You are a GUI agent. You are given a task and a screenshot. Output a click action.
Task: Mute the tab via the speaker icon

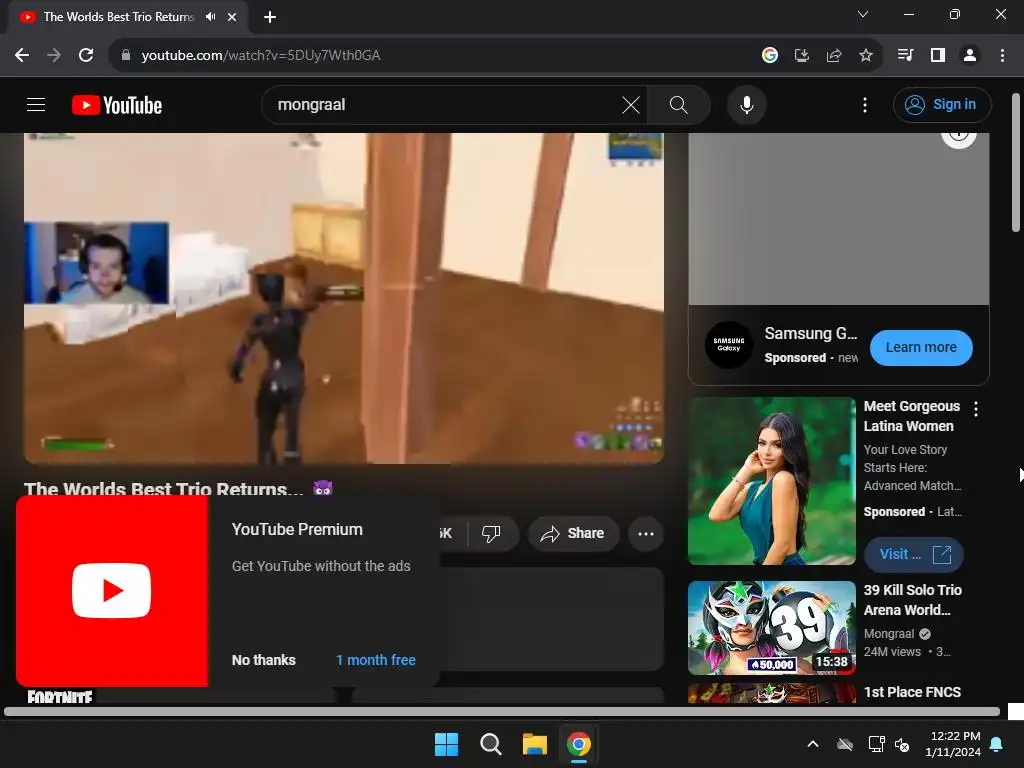coord(210,17)
